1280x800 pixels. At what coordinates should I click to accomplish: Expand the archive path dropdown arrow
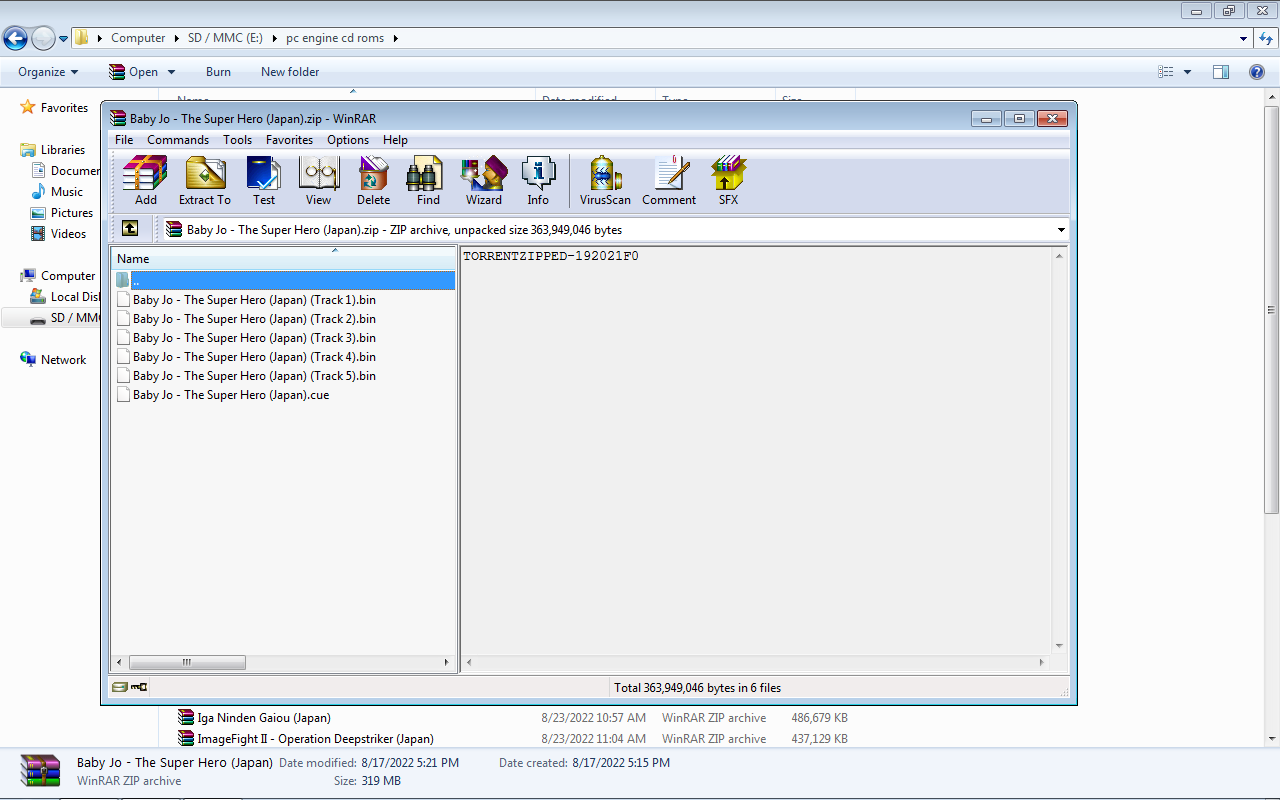(x=1061, y=230)
